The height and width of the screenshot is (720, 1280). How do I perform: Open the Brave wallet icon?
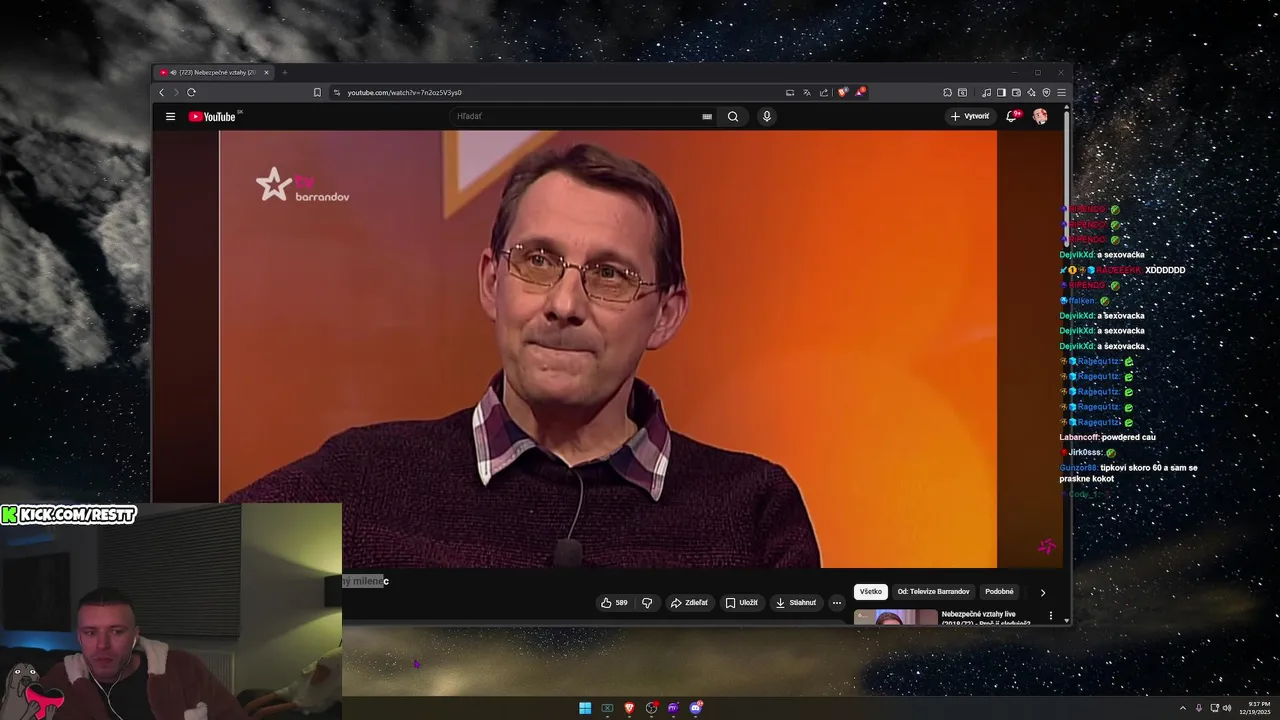click(x=1016, y=92)
